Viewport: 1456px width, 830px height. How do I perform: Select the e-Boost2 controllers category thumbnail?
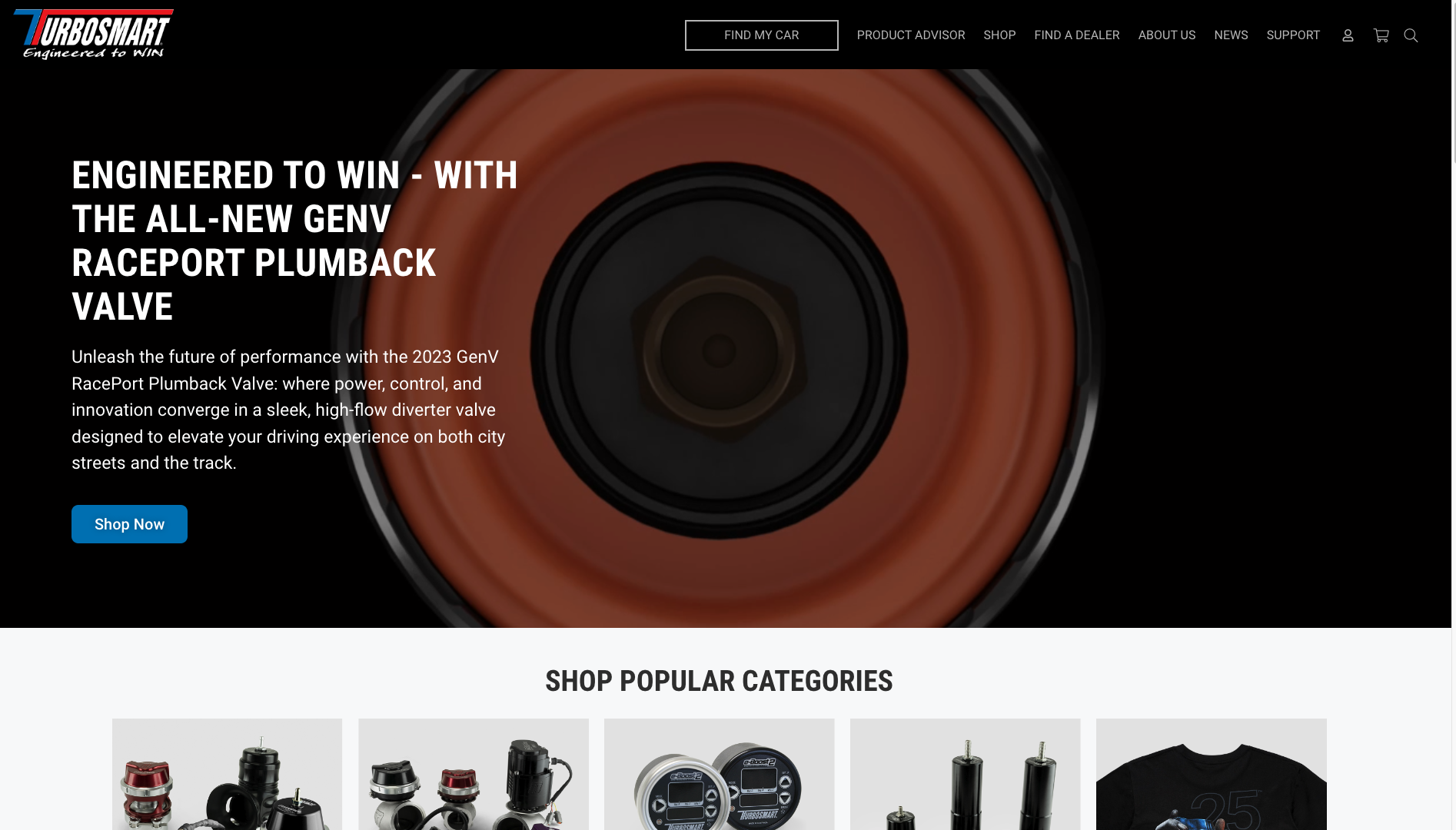click(719, 774)
